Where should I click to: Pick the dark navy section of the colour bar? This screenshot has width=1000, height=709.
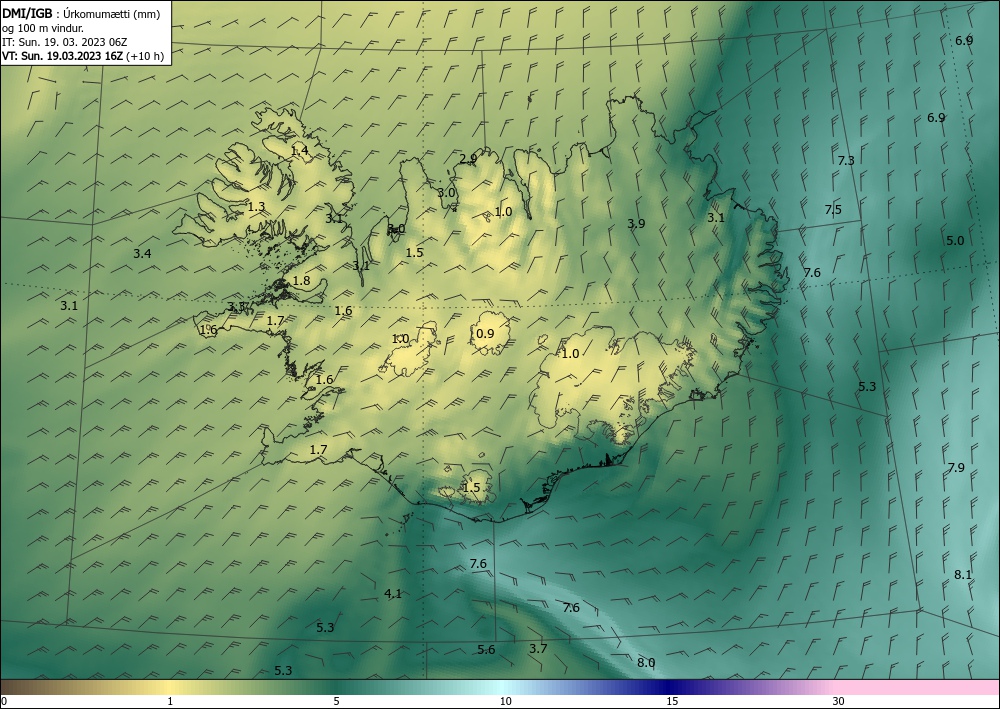tap(670, 687)
